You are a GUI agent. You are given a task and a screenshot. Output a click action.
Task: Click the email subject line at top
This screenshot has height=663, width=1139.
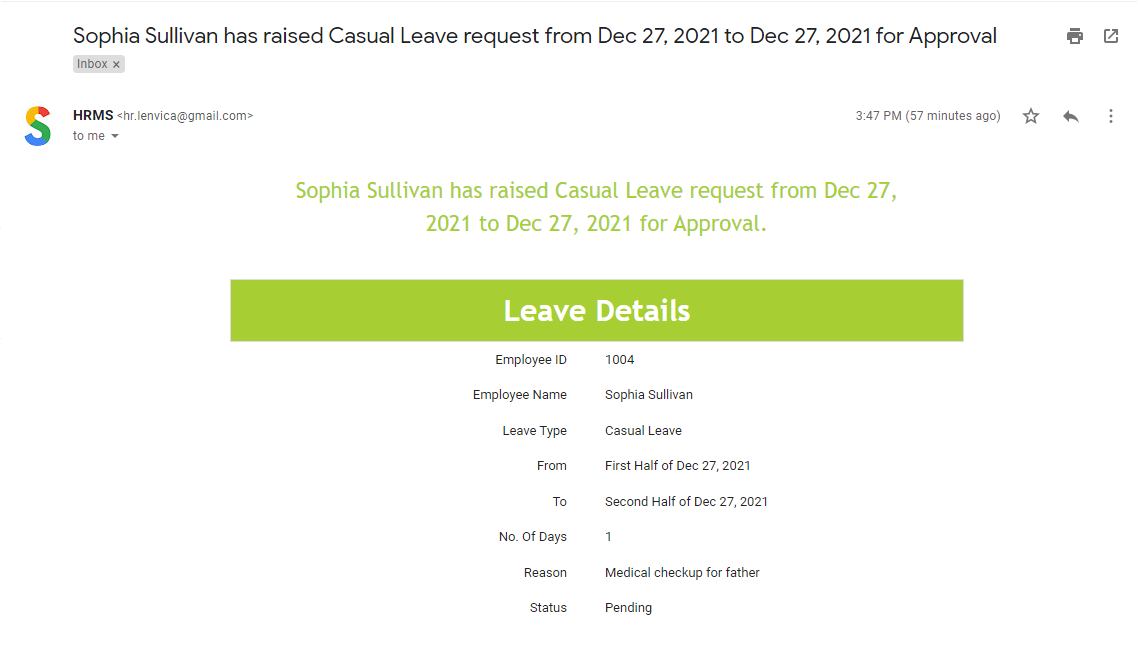pyautogui.click(x=535, y=36)
